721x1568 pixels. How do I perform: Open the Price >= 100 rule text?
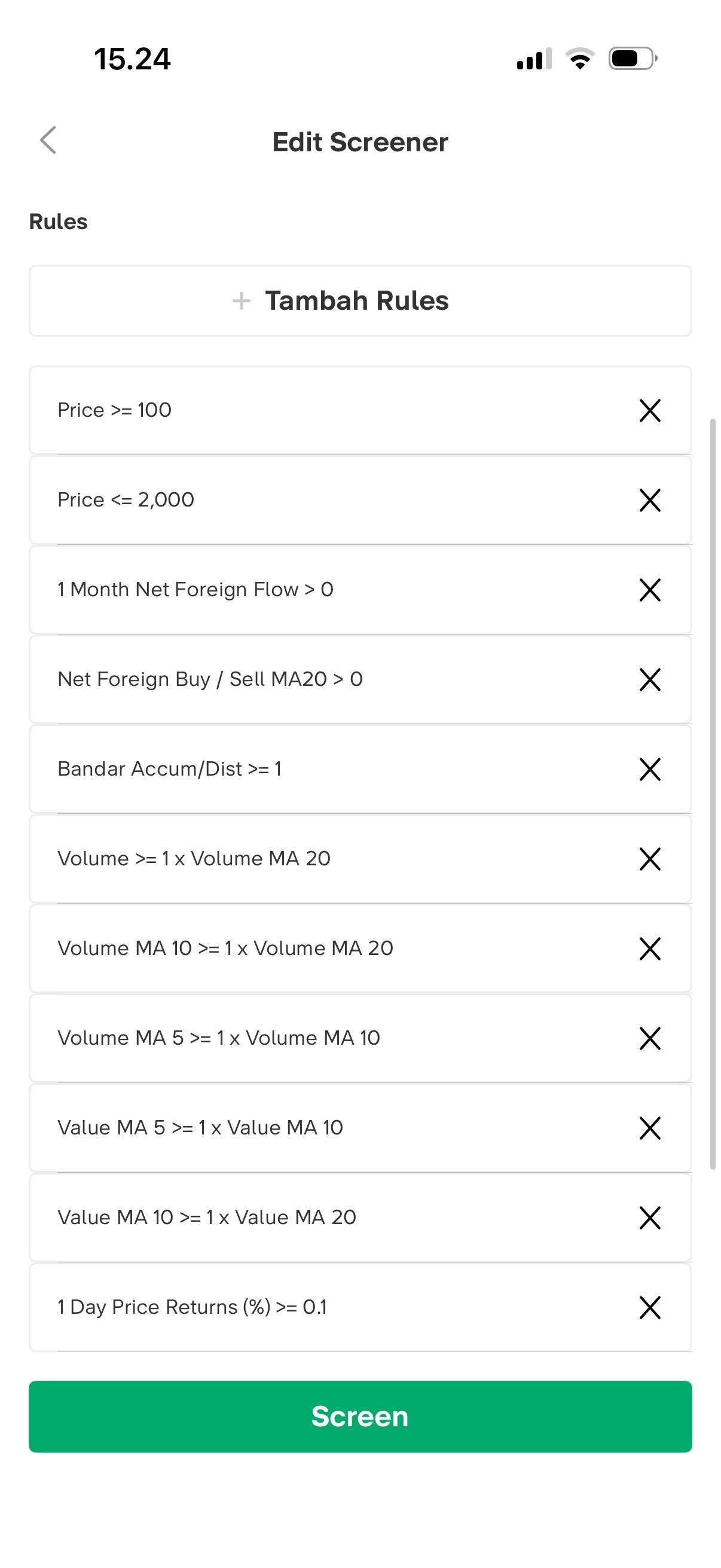pos(114,410)
